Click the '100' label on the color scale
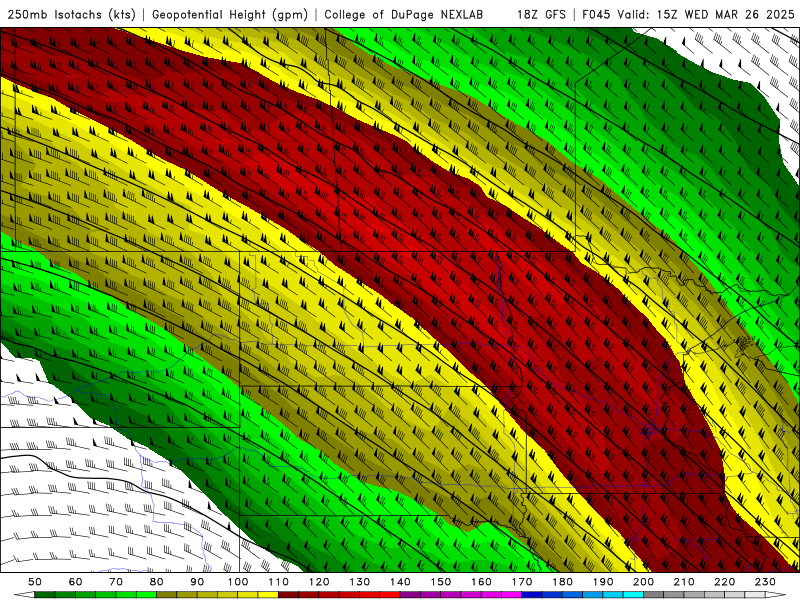This screenshot has width=800, height=600. pos(238,582)
